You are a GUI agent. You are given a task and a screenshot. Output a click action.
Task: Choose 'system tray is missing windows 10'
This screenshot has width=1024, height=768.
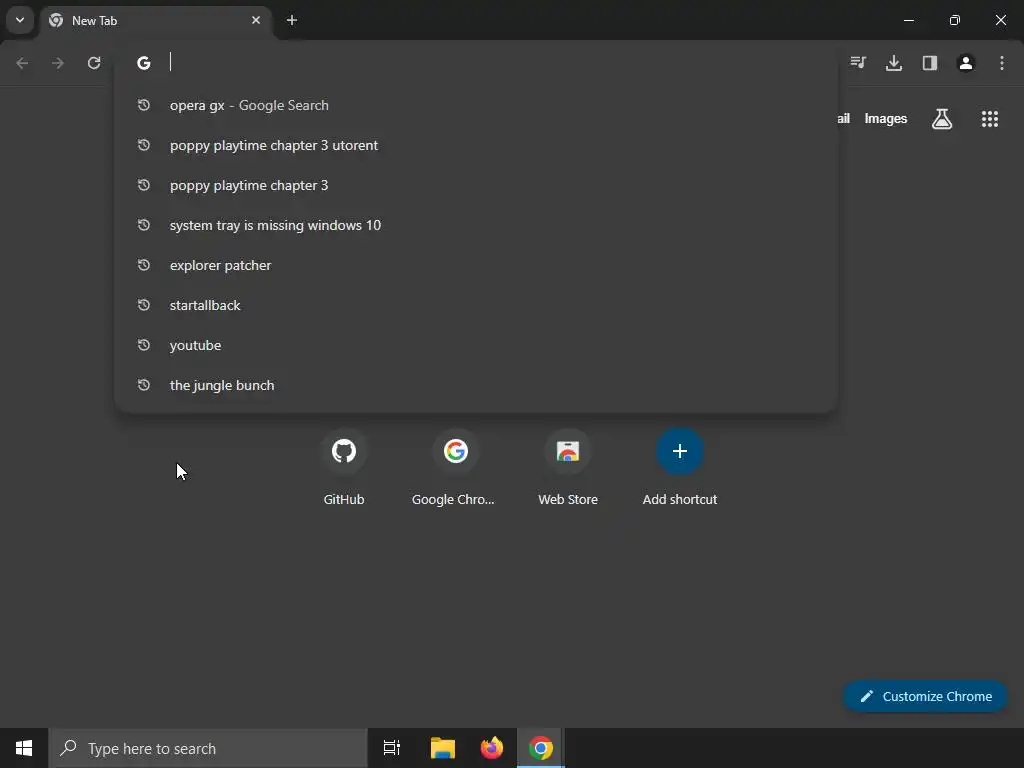tap(476, 225)
